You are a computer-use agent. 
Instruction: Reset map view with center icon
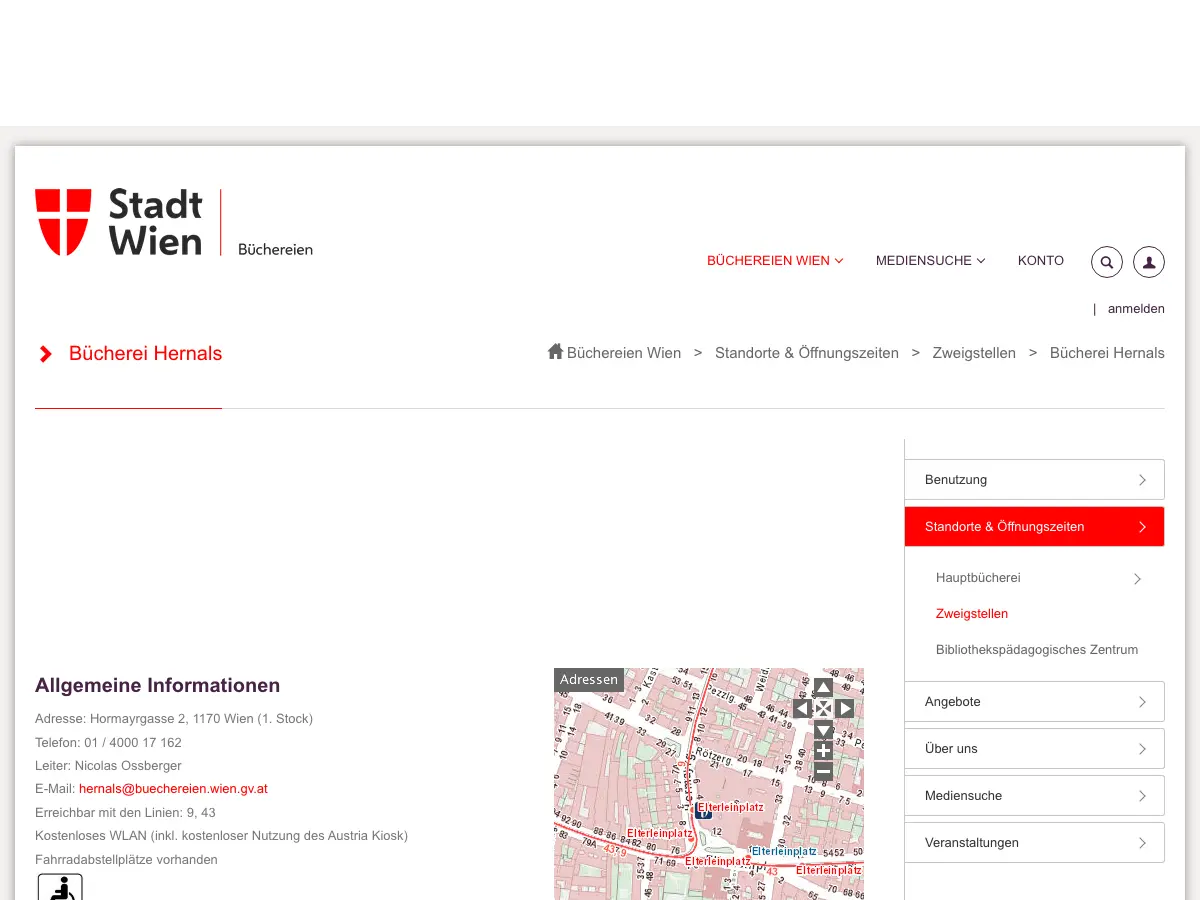[x=823, y=709]
